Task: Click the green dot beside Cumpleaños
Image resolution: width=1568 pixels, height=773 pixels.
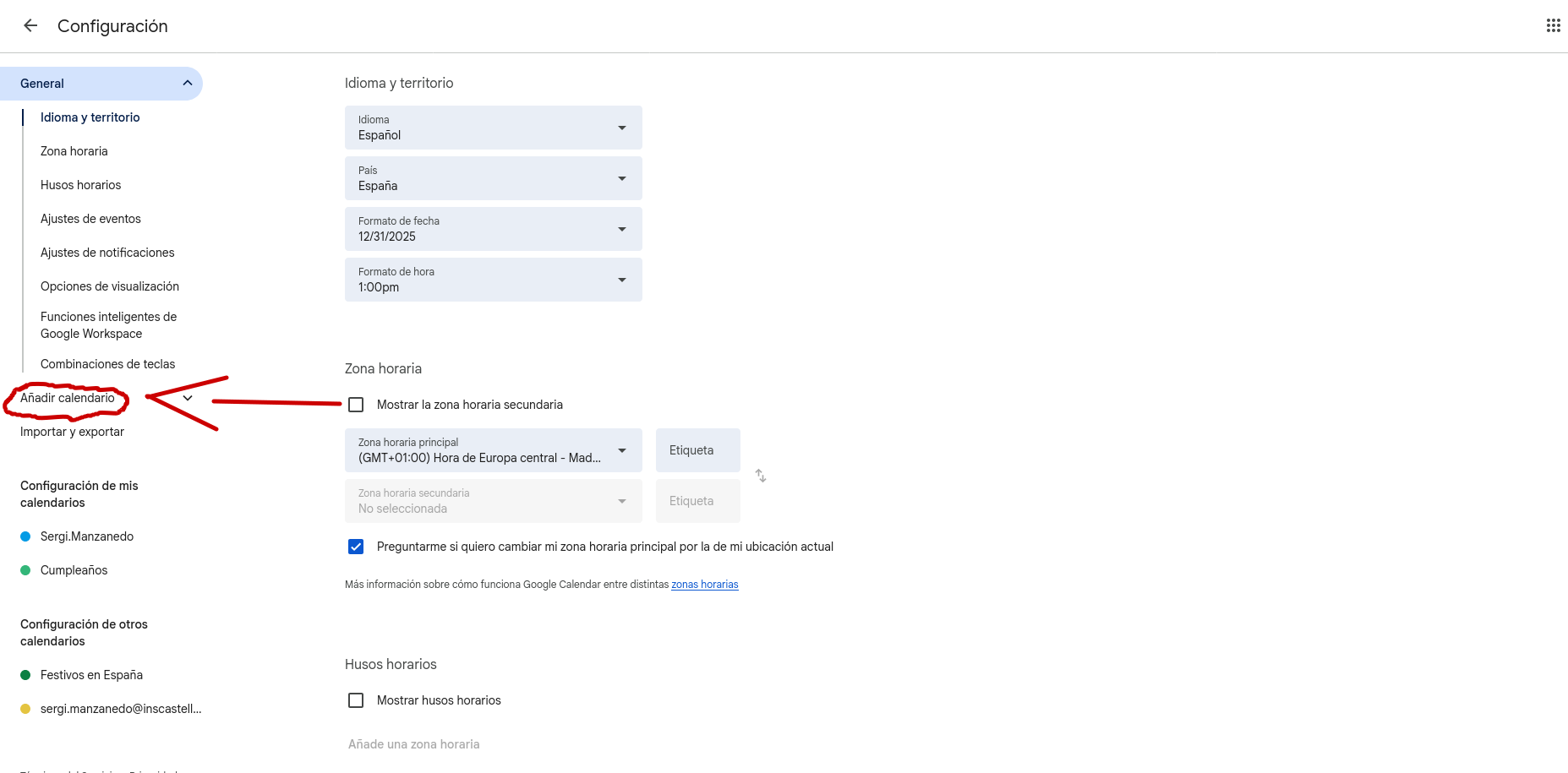Action: pos(25,570)
